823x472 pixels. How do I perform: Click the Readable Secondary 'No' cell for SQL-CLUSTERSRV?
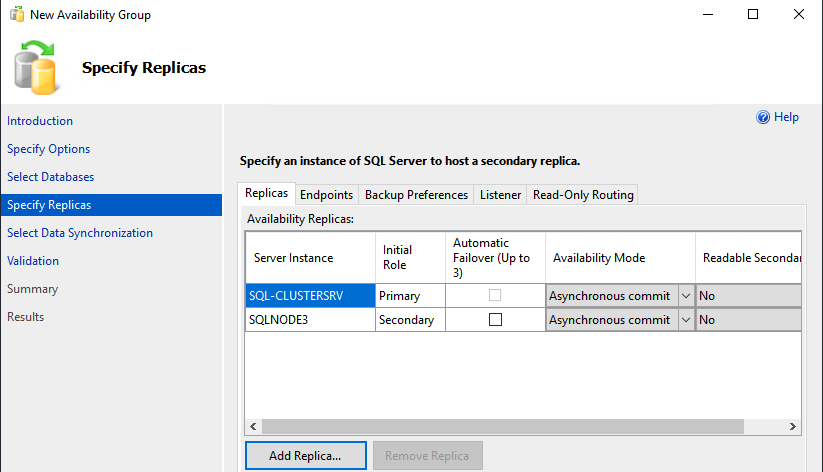coord(748,296)
